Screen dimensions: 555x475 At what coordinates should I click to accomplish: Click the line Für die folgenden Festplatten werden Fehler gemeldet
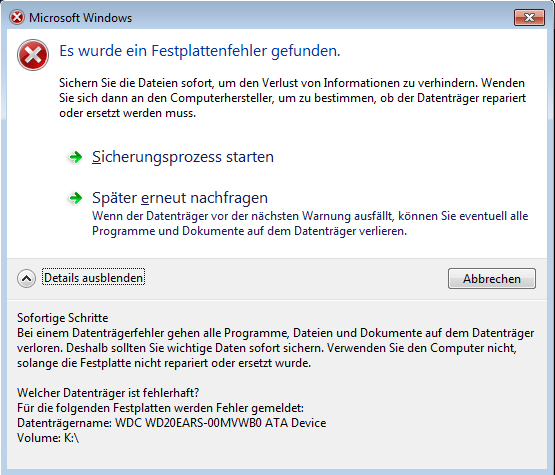(160, 408)
